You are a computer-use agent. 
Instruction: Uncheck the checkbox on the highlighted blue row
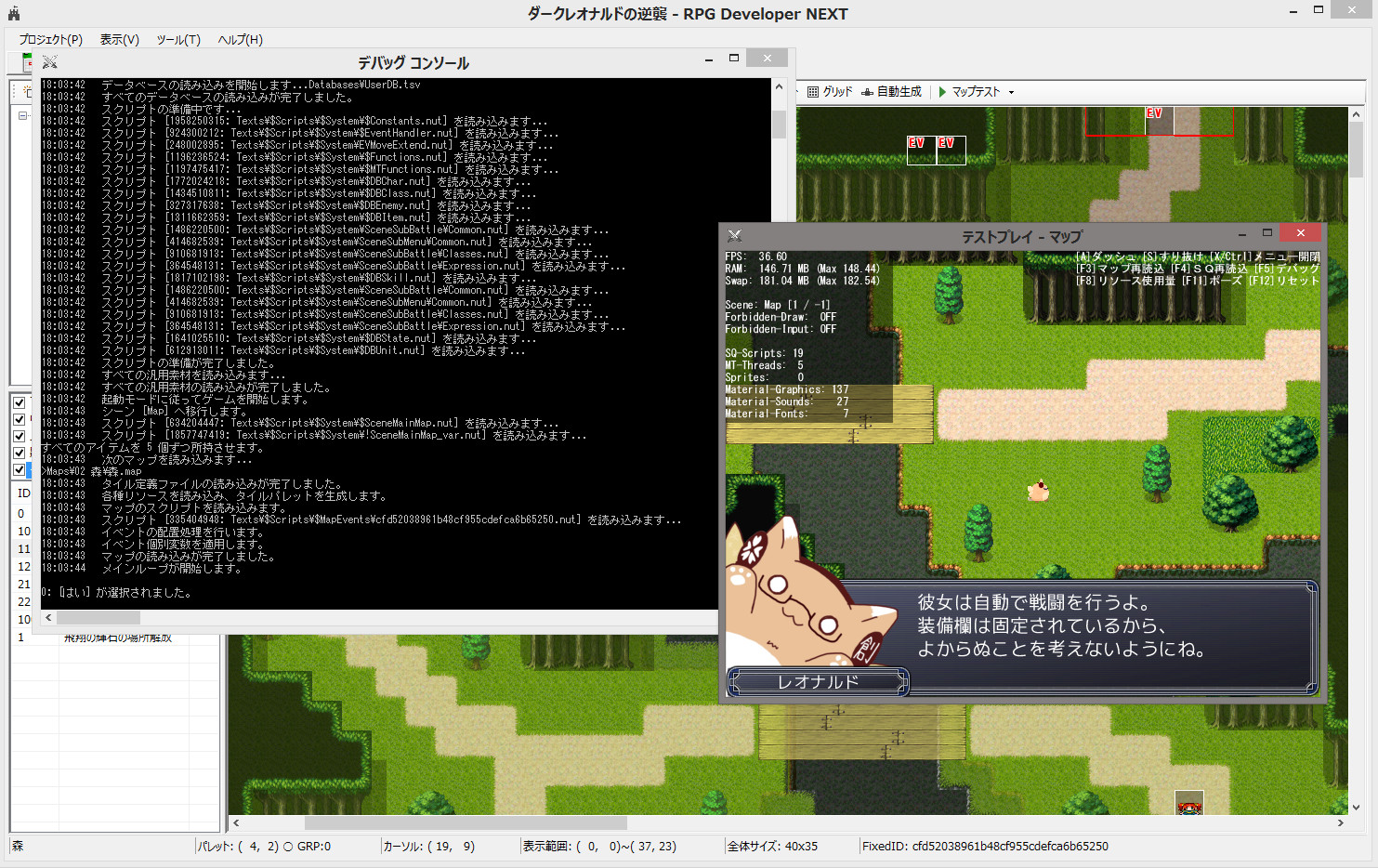pyautogui.click(x=20, y=470)
